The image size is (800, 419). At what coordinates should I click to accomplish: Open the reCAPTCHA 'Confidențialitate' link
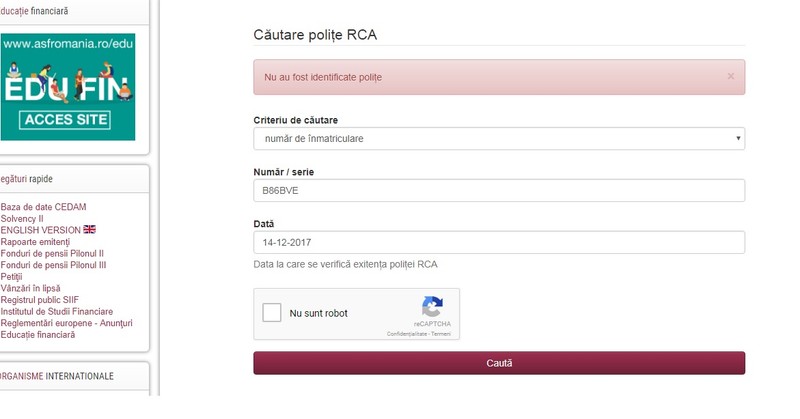407,334
